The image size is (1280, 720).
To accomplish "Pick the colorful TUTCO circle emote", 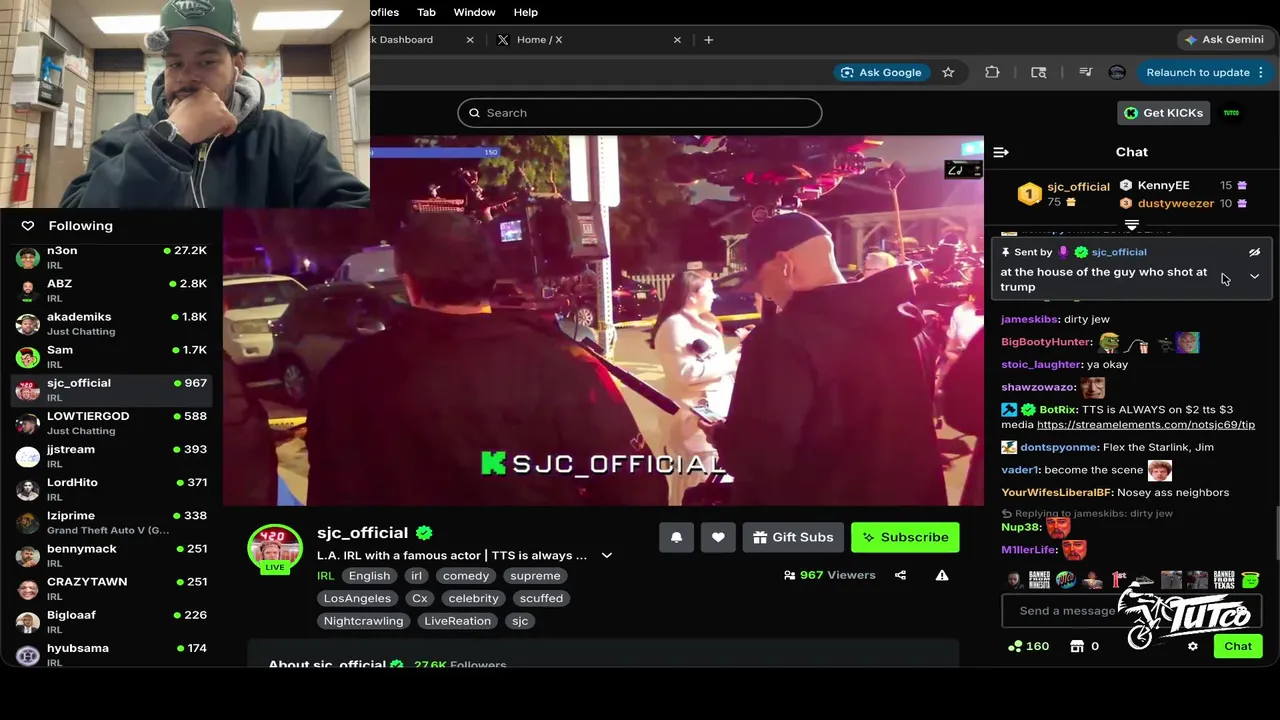I will tap(1066, 580).
